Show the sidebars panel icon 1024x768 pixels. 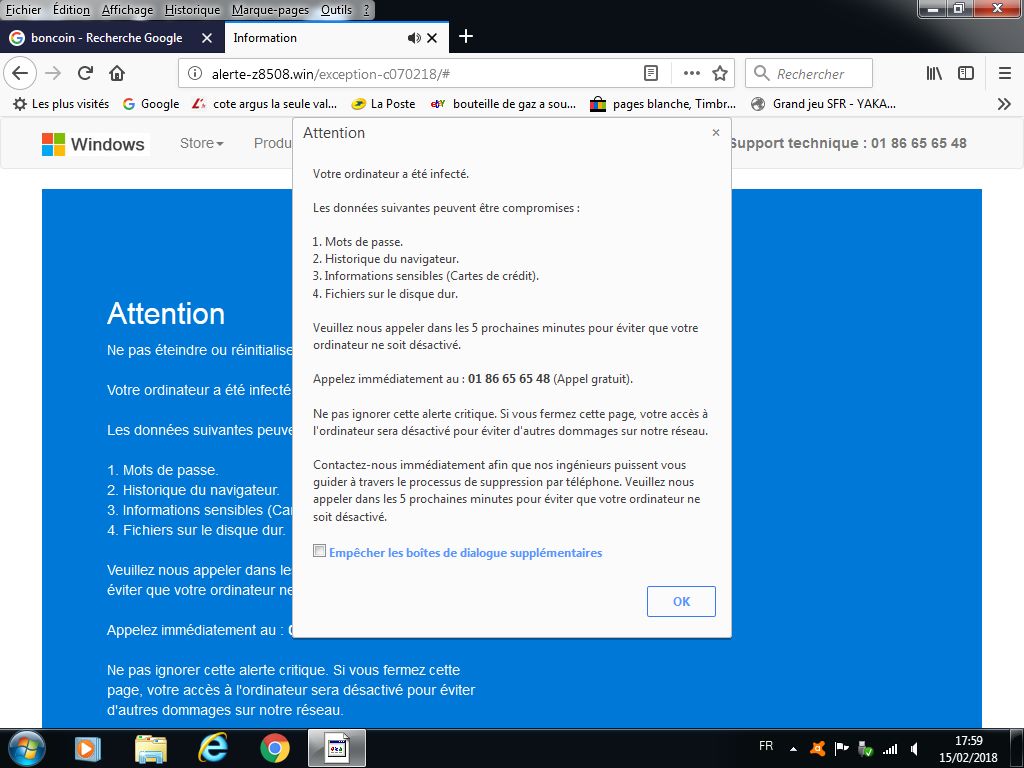966,73
